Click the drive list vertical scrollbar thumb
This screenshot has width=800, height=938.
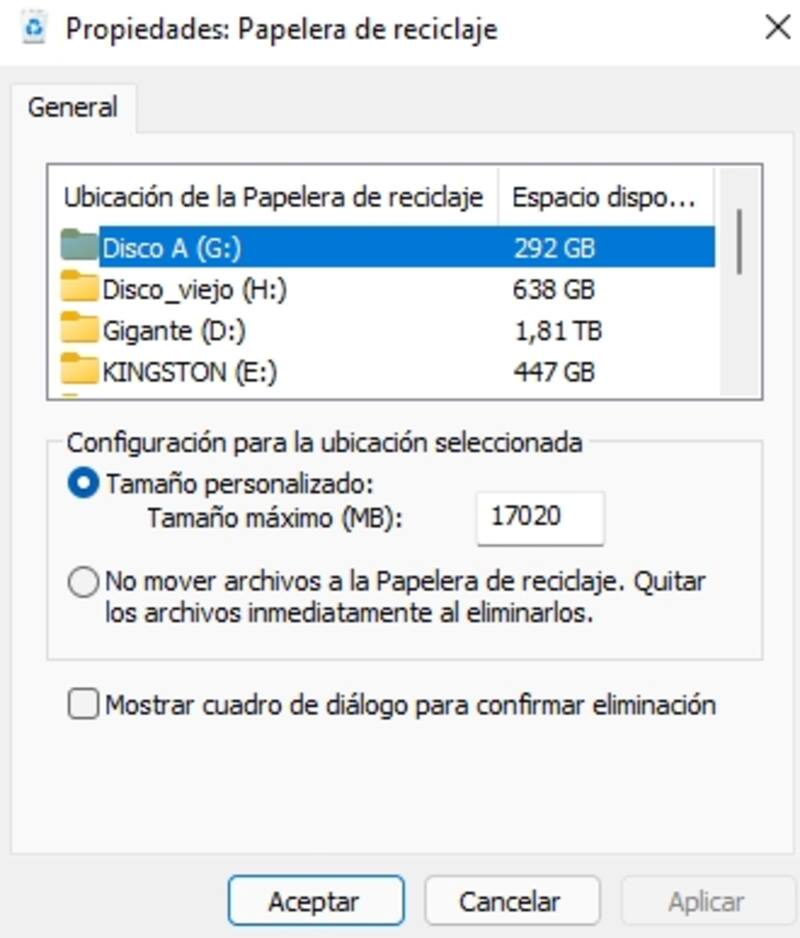[739, 240]
